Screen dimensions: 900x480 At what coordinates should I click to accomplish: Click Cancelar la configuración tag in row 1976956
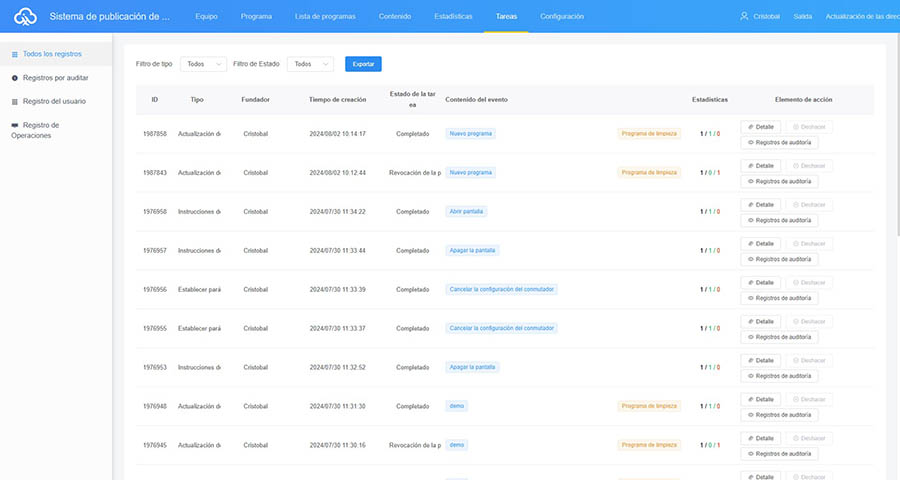[502, 289]
